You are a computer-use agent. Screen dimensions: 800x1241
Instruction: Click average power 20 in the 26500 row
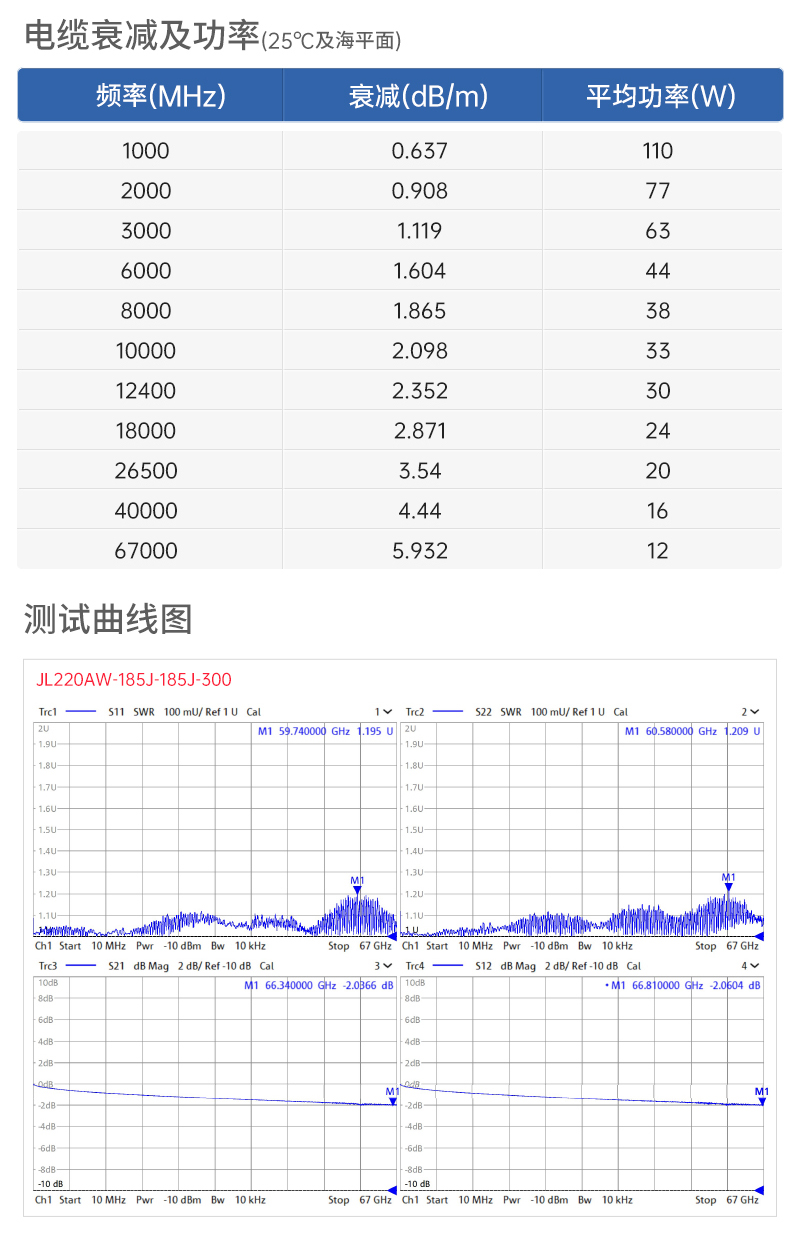pyautogui.click(x=658, y=471)
